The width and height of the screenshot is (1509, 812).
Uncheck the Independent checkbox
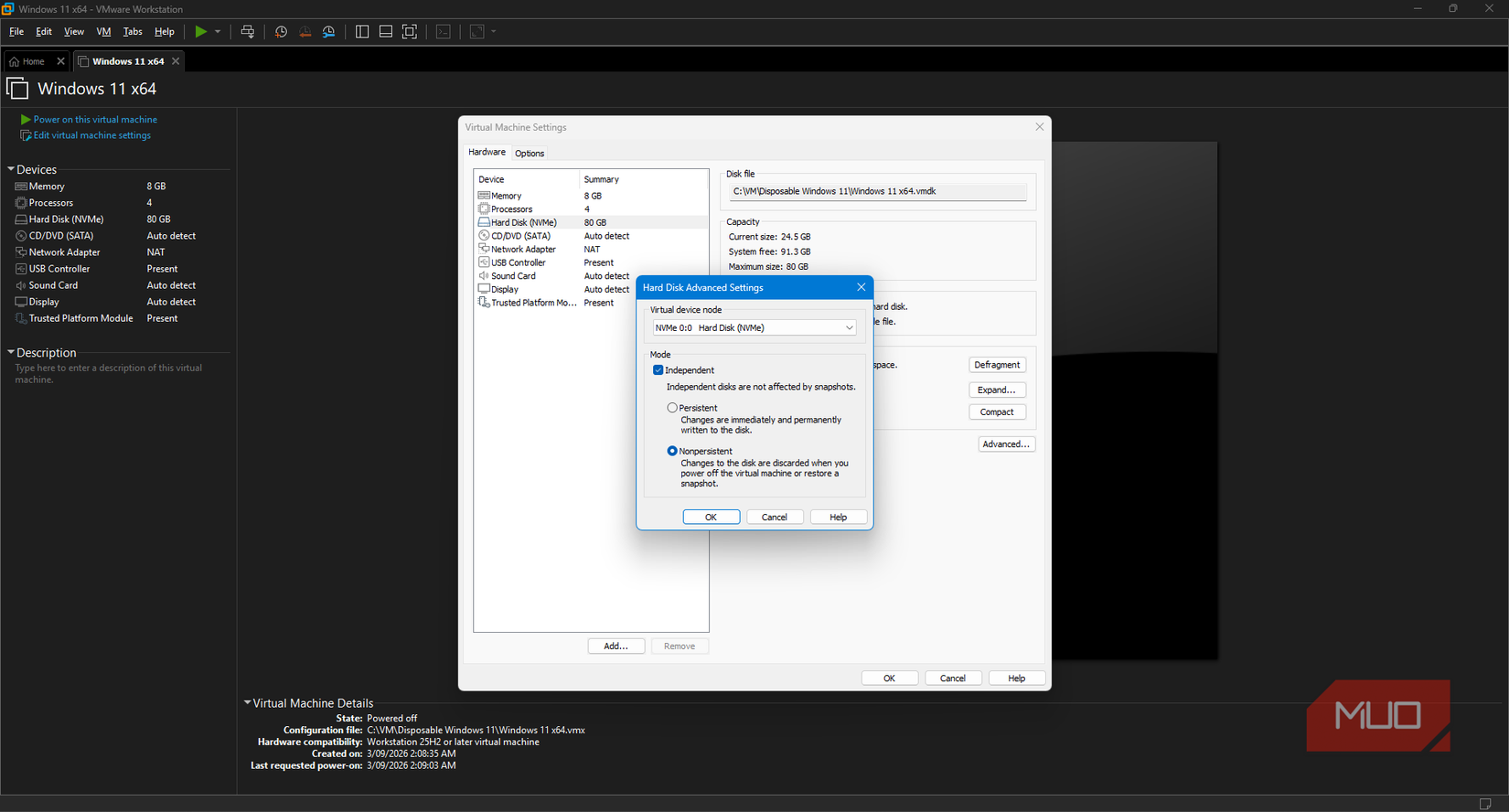pos(658,370)
